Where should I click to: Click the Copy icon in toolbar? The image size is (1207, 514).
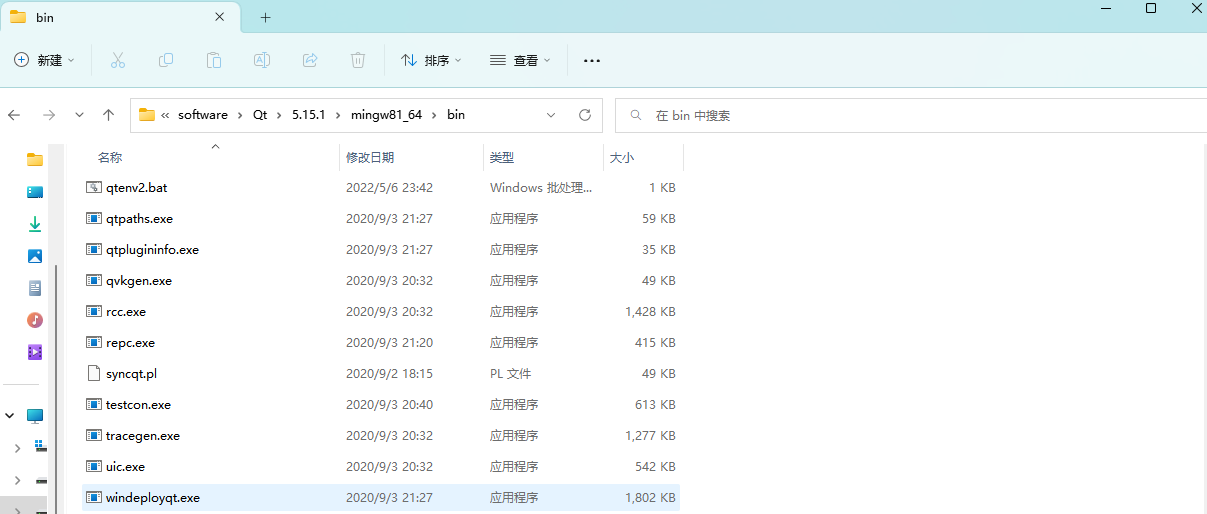pos(166,60)
